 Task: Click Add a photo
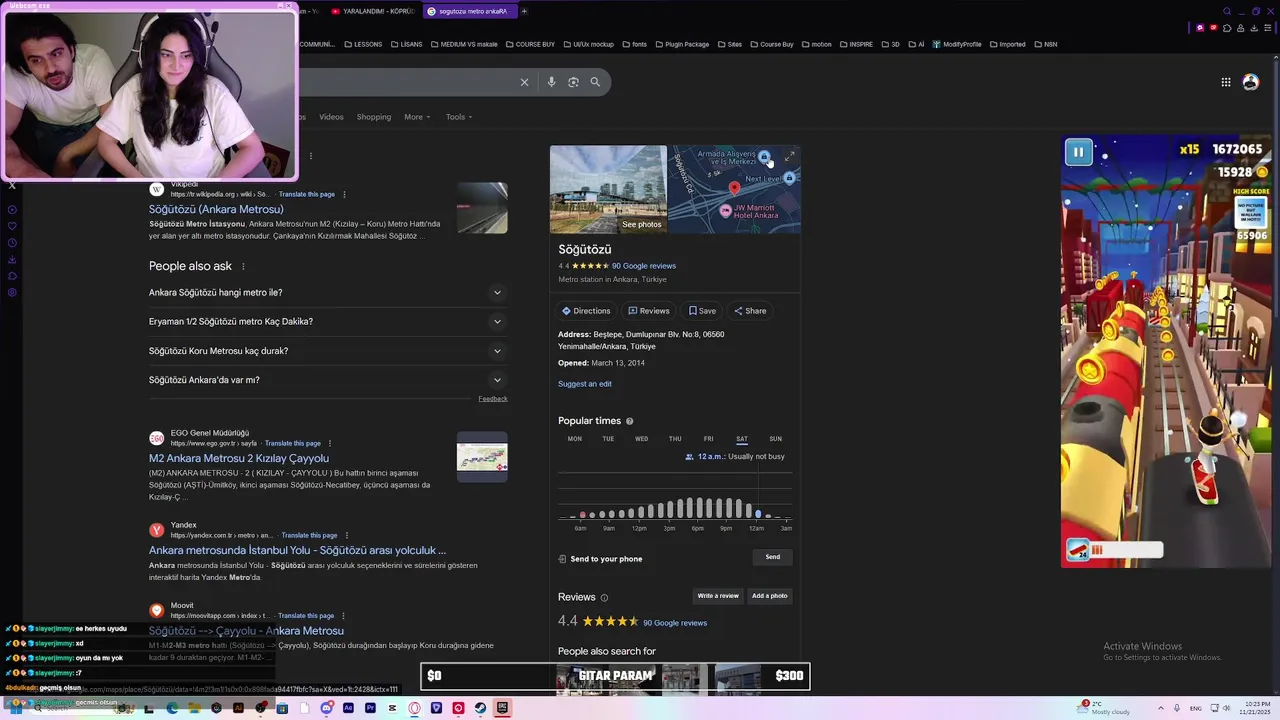click(770, 596)
